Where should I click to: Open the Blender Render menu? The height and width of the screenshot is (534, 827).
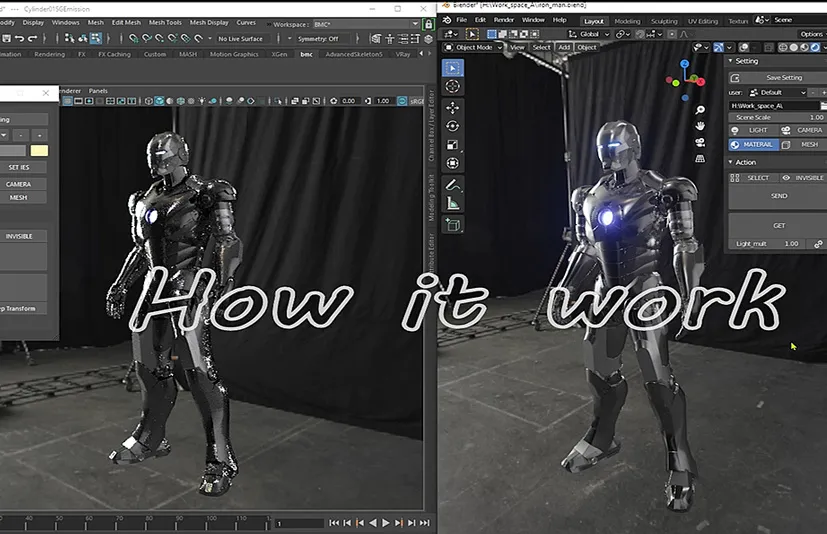point(504,20)
